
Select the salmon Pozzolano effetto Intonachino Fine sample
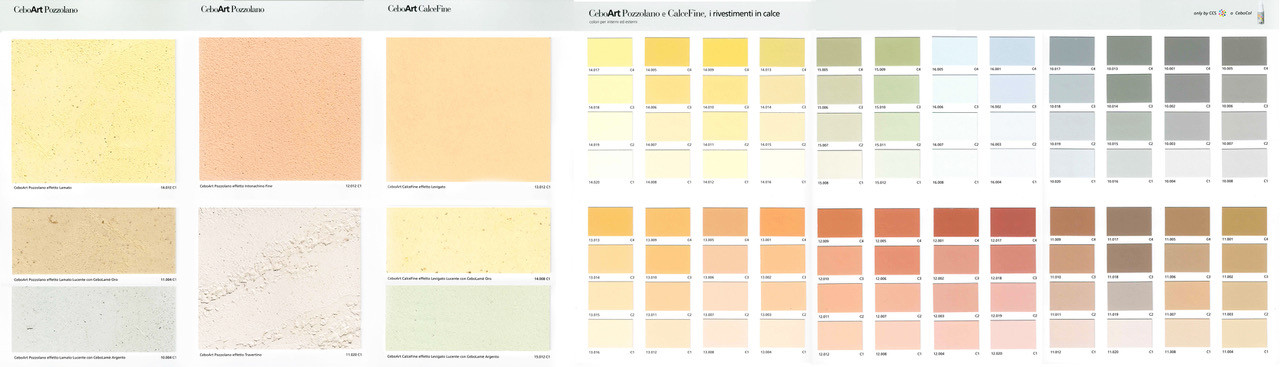point(281,110)
